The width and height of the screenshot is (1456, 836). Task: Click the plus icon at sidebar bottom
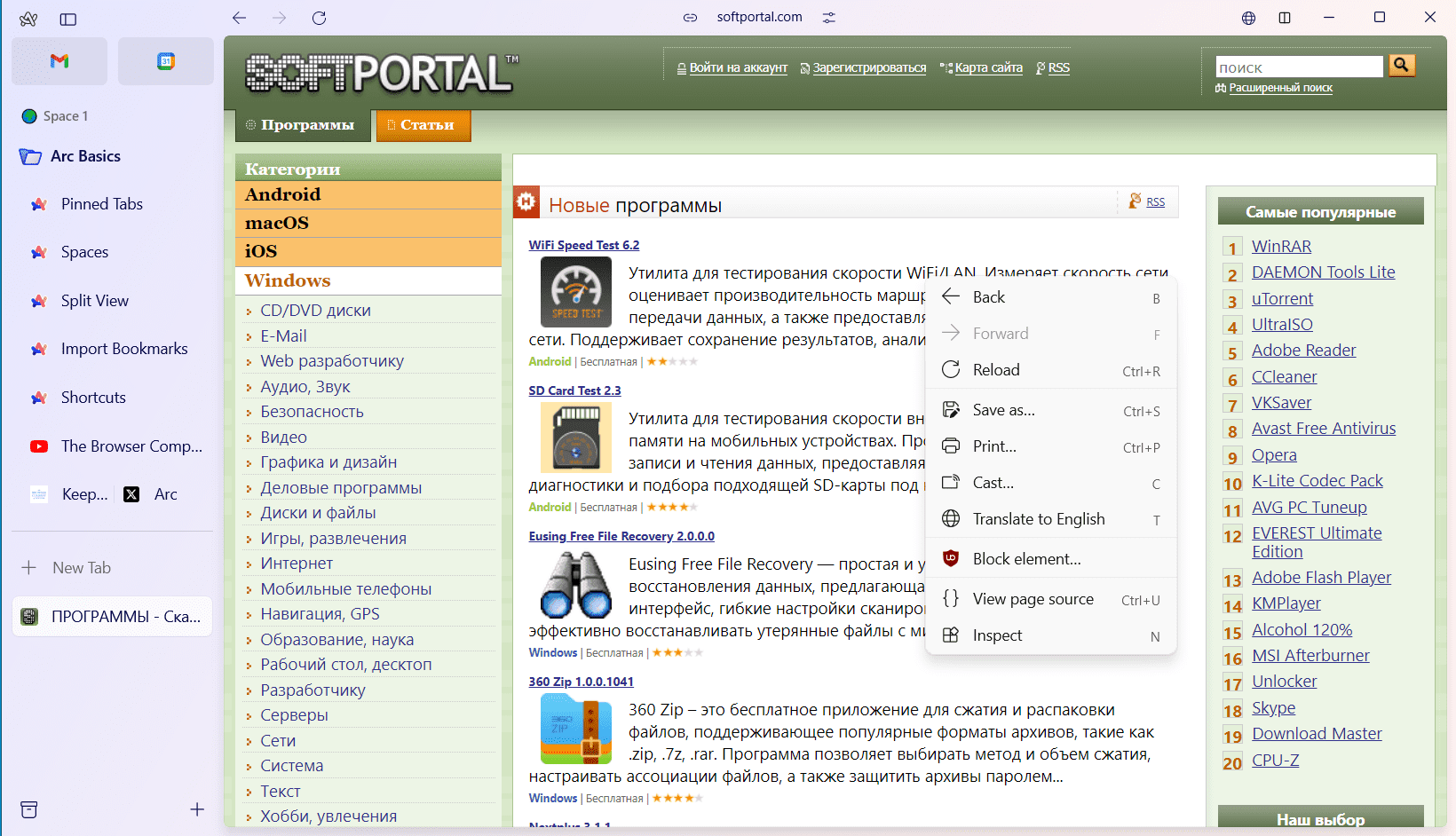click(197, 809)
